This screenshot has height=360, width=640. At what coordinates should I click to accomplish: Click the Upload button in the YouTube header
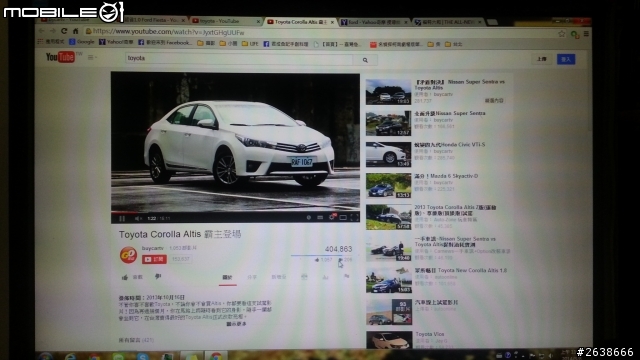tap(542, 59)
